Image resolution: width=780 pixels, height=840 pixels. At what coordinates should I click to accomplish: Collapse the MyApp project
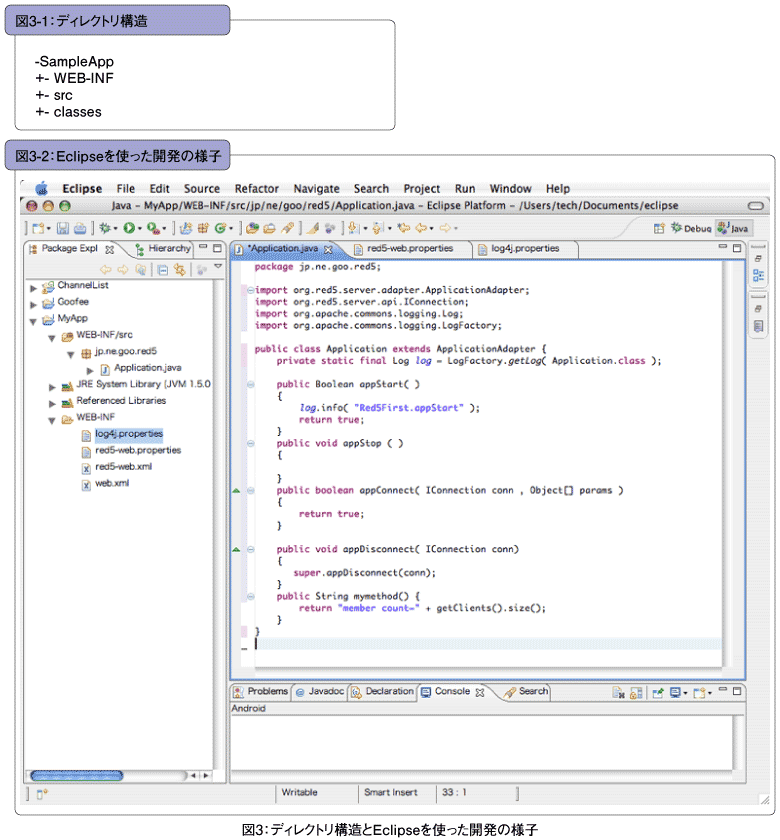[x=33, y=321]
